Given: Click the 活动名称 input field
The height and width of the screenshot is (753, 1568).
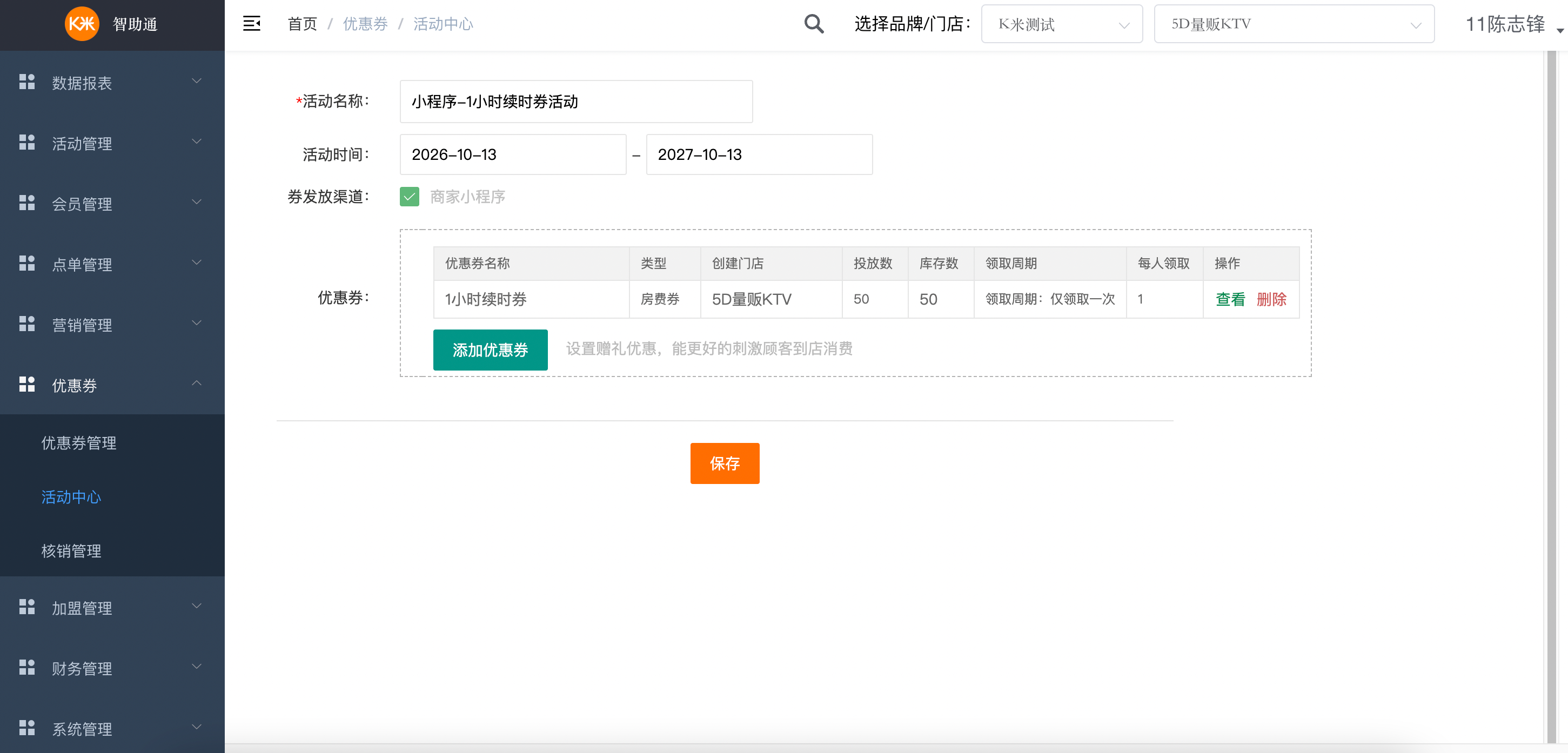Looking at the screenshot, I should pos(576,102).
